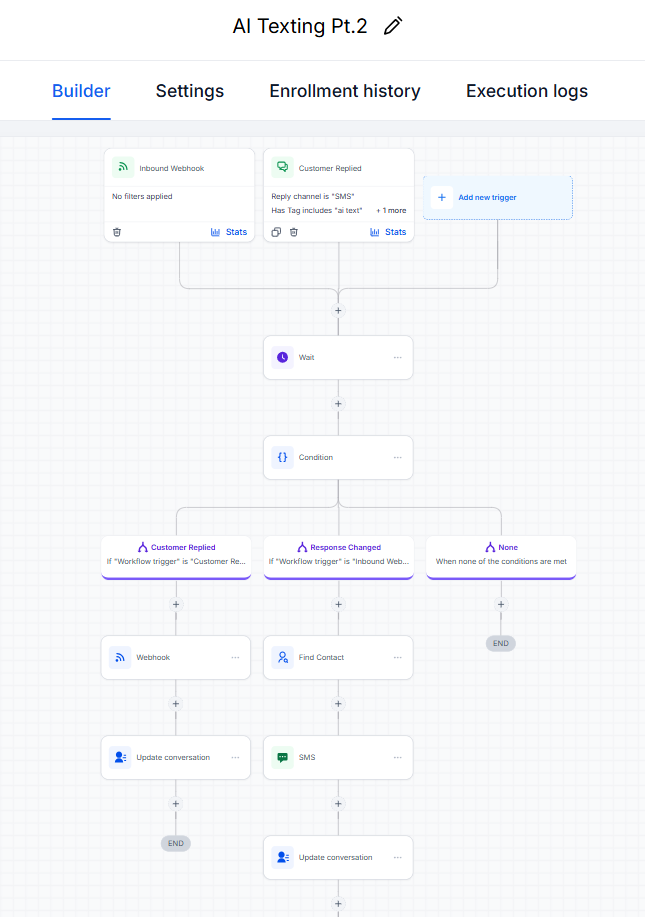Click the Webhook action icon

tap(120, 657)
